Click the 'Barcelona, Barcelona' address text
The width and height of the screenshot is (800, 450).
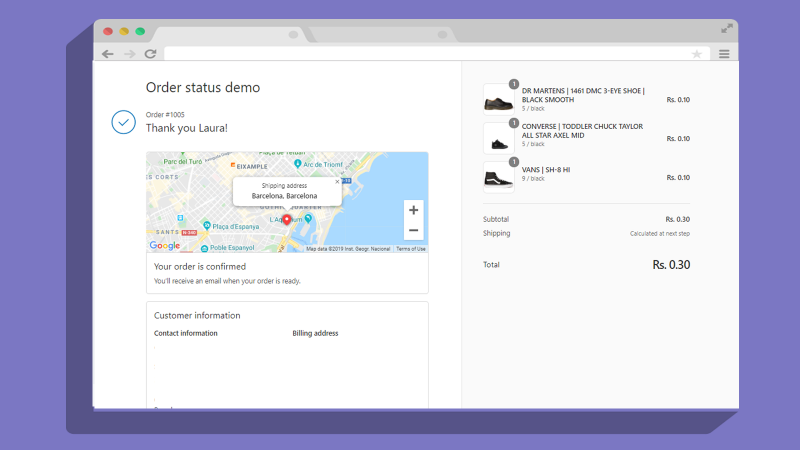click(x=284, y=196)
